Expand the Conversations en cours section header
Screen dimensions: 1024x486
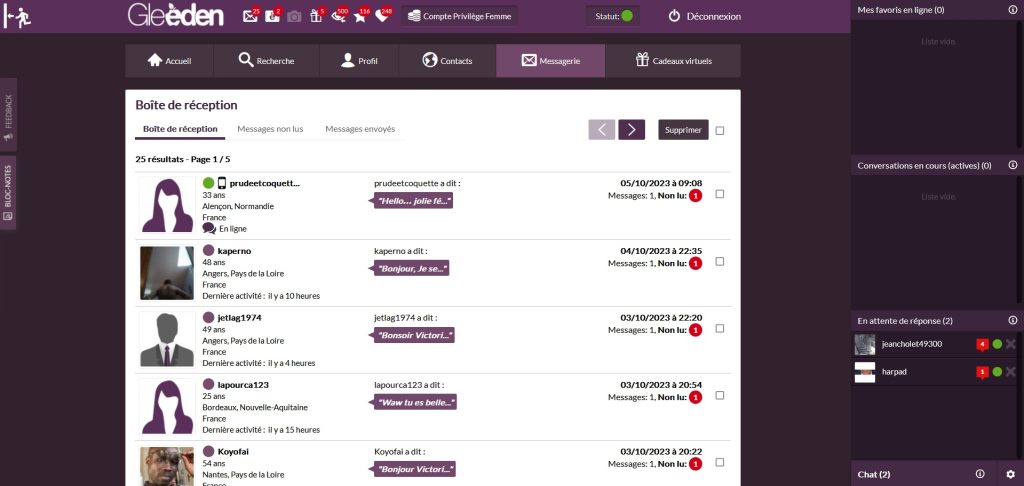(x=923, y=165)
